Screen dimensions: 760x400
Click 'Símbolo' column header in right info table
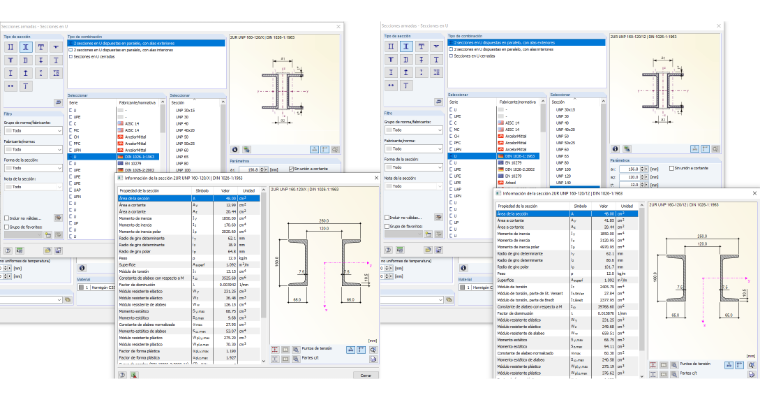581,206
